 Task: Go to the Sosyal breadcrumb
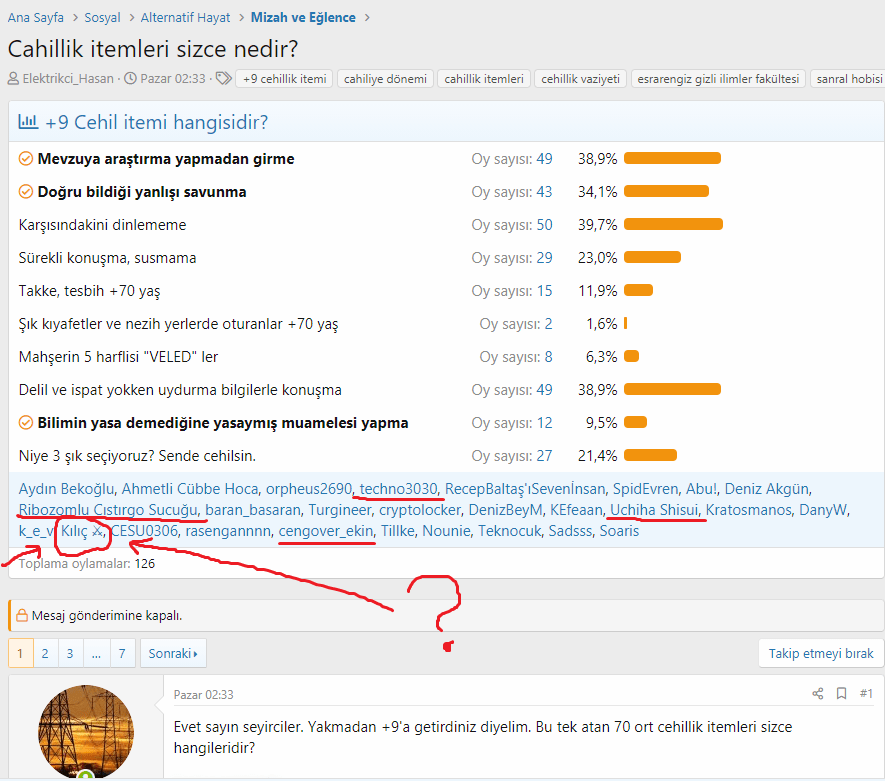click(x=102, y=17)
